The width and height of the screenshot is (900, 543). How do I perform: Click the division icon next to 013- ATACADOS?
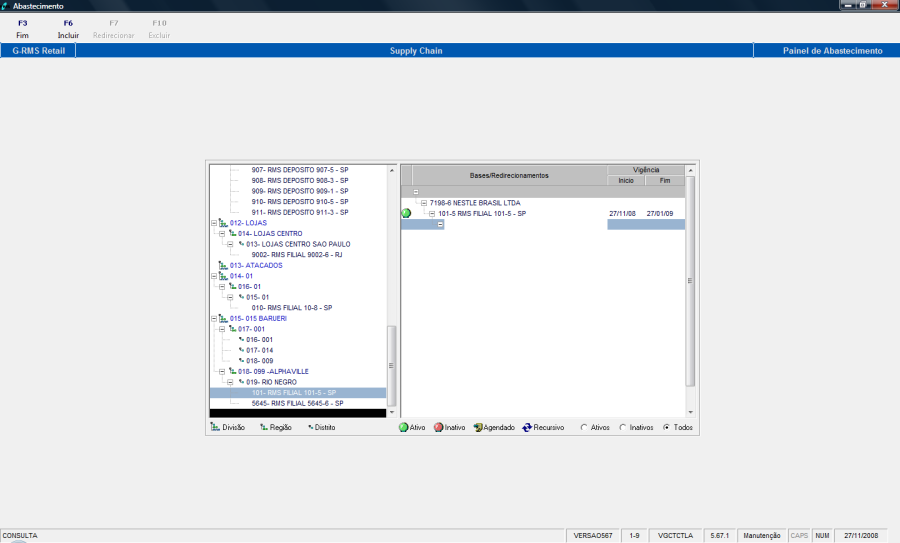tap(223, 265)
